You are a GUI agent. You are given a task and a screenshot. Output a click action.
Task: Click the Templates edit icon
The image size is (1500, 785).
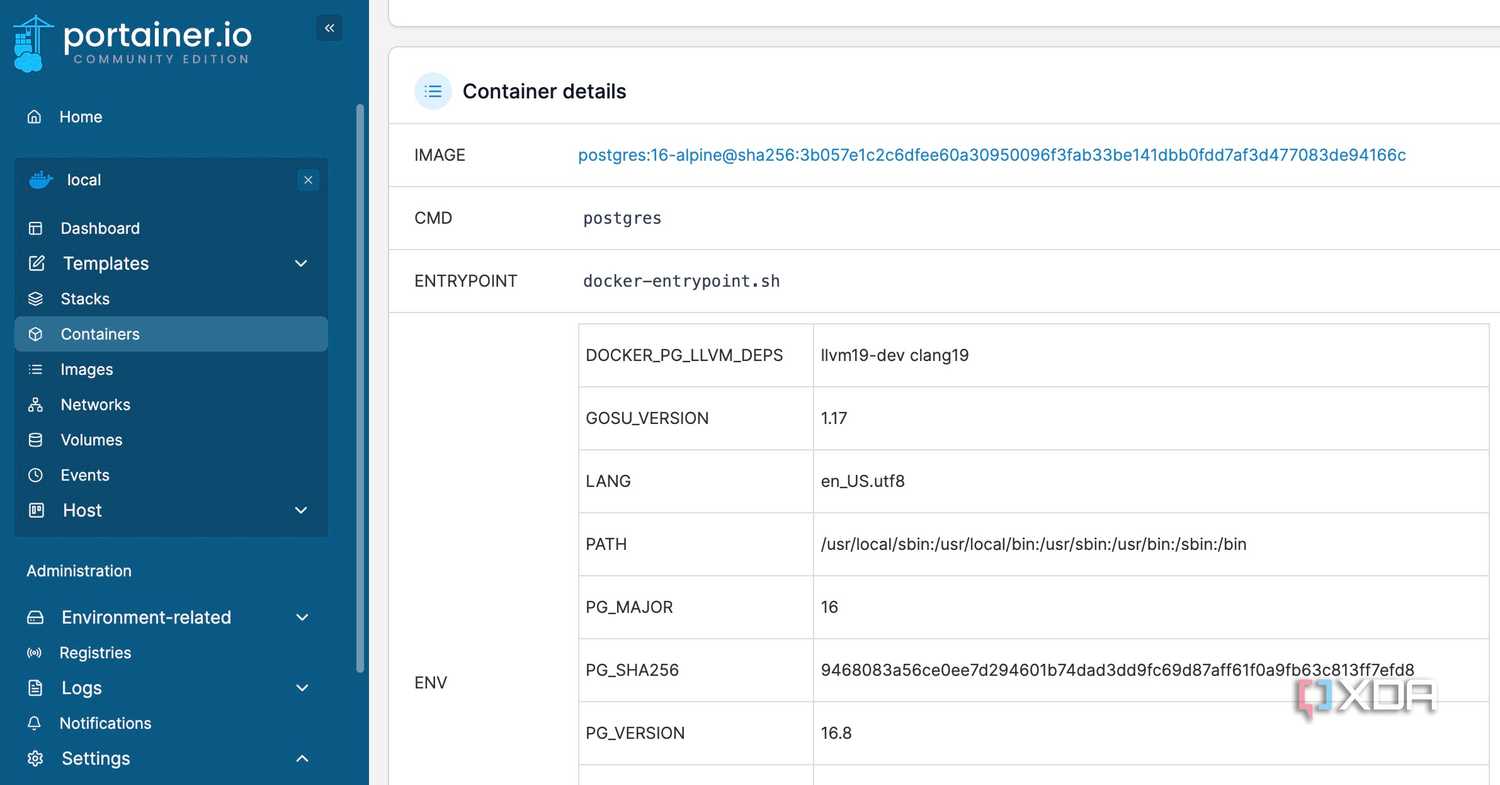[x=37, y=263]
